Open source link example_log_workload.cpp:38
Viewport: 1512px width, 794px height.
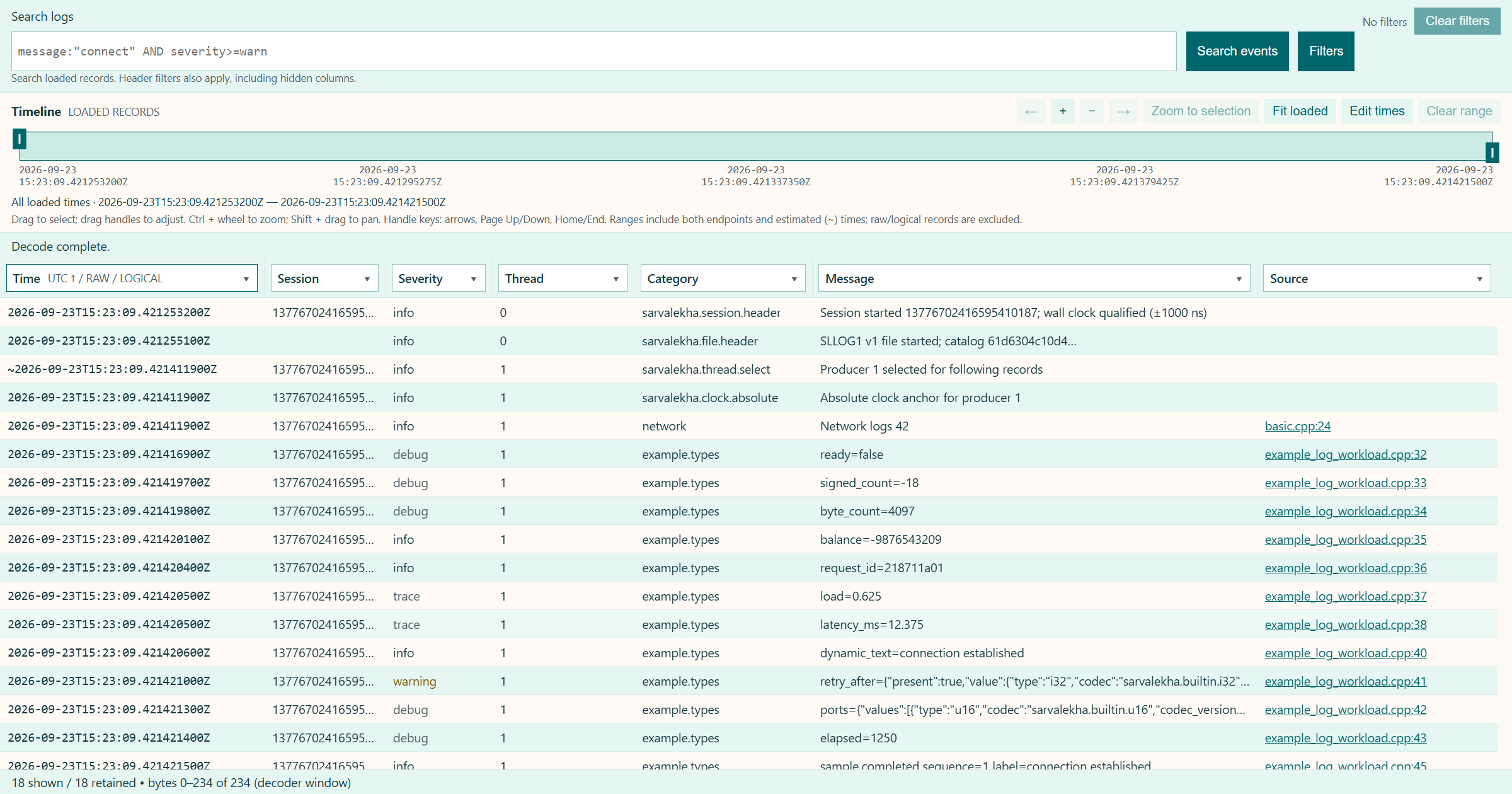click(1345, 624)
